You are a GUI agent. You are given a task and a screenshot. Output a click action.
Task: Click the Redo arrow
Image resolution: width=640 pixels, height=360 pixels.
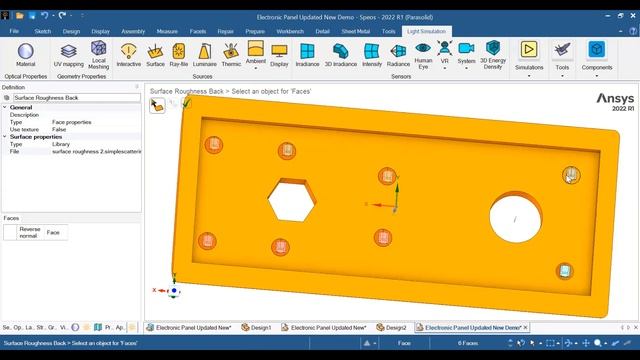click(62, 16)
